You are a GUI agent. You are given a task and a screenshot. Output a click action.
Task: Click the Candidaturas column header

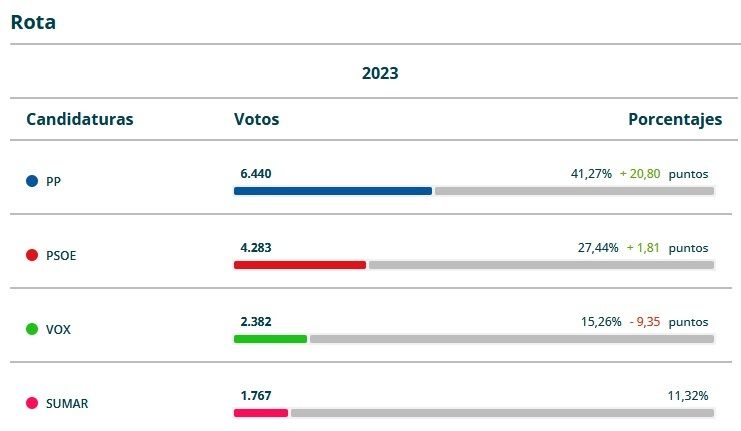tap(79, 119)
